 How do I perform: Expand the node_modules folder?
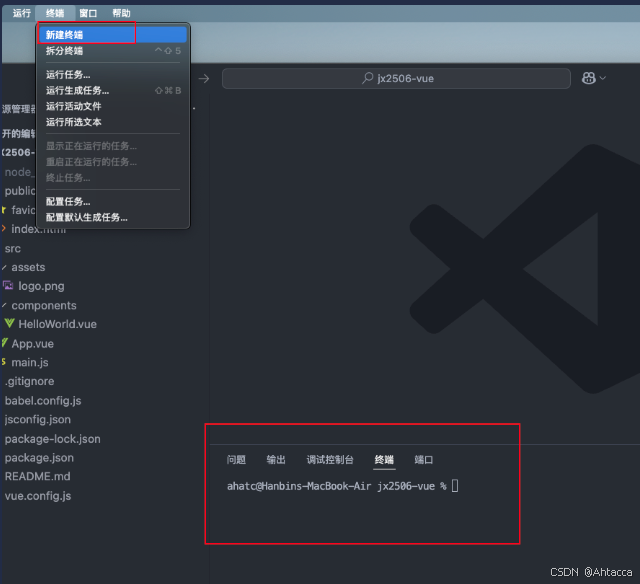pyautogui.click(x=18, y=172)
